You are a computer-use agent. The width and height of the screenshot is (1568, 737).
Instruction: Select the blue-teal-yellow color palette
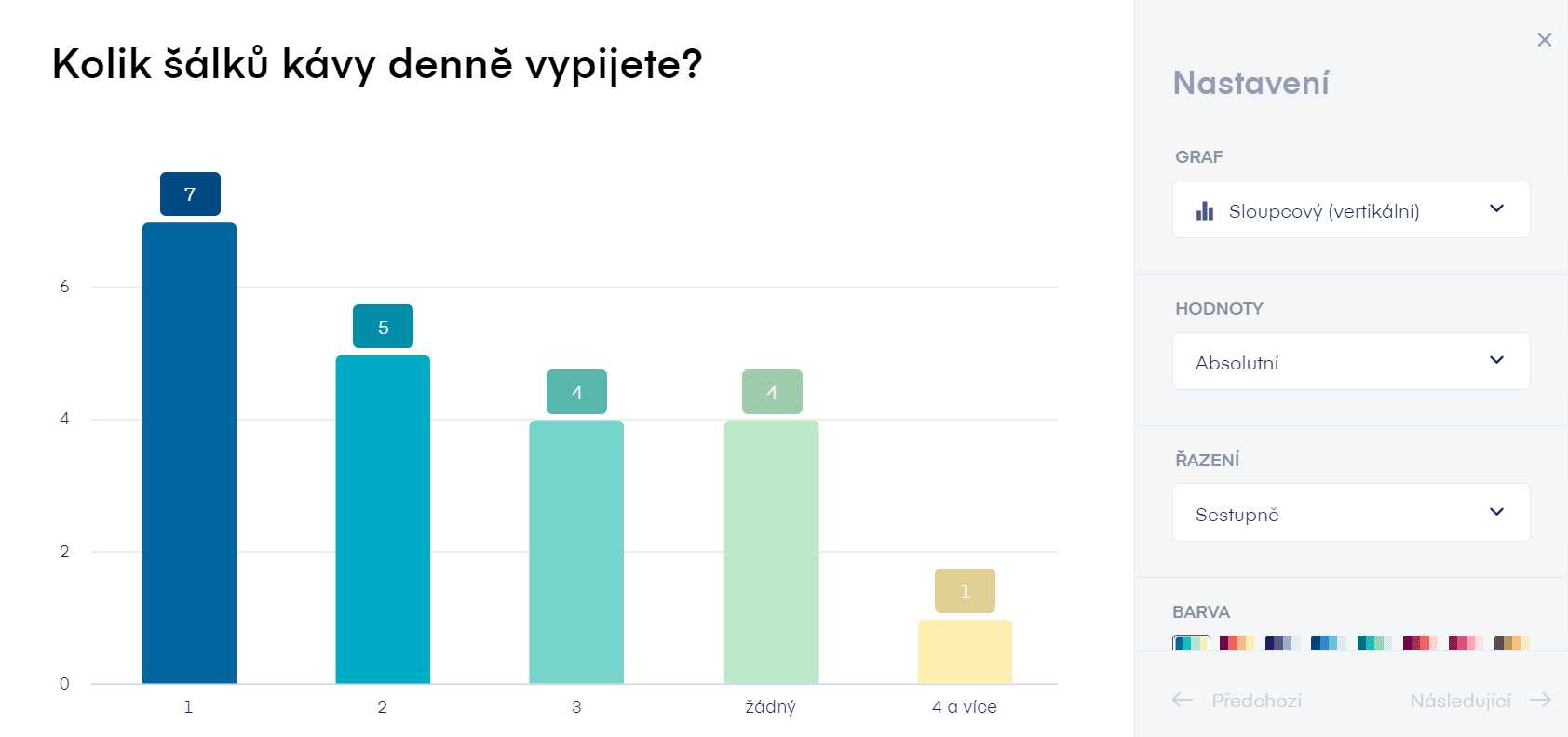click(1191, 643)
